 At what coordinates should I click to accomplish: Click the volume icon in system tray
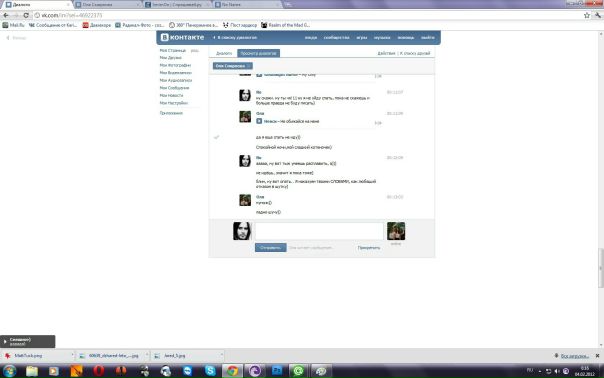tap(557, 371)
